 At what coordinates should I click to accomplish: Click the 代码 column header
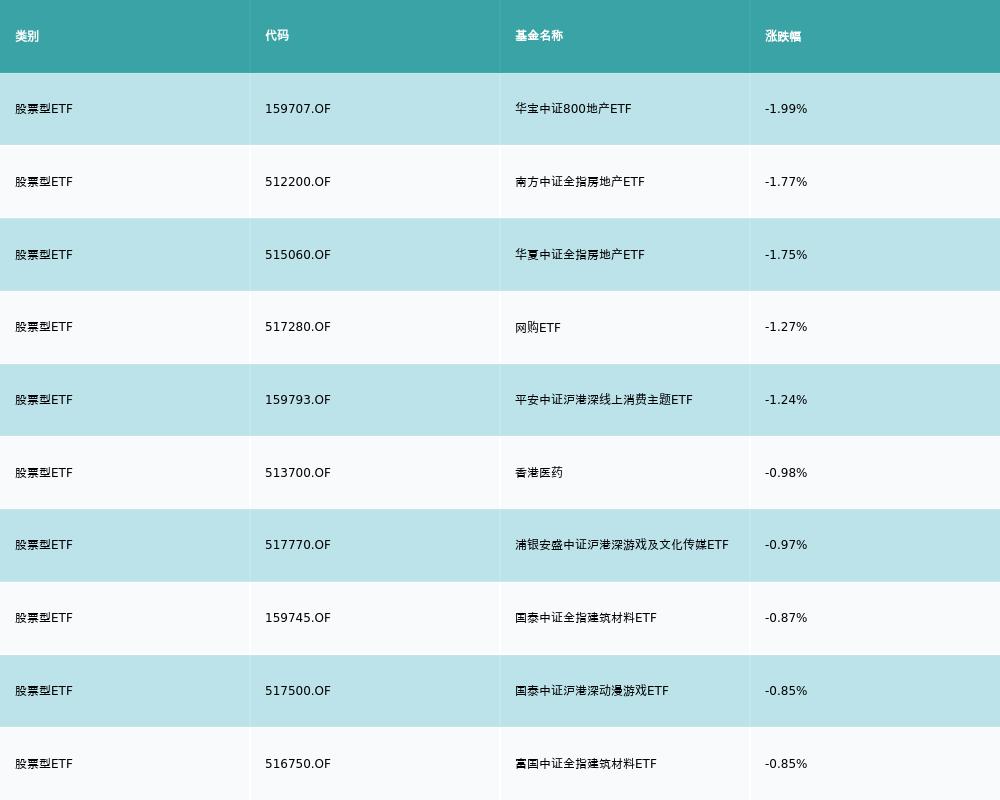[277, 36]
